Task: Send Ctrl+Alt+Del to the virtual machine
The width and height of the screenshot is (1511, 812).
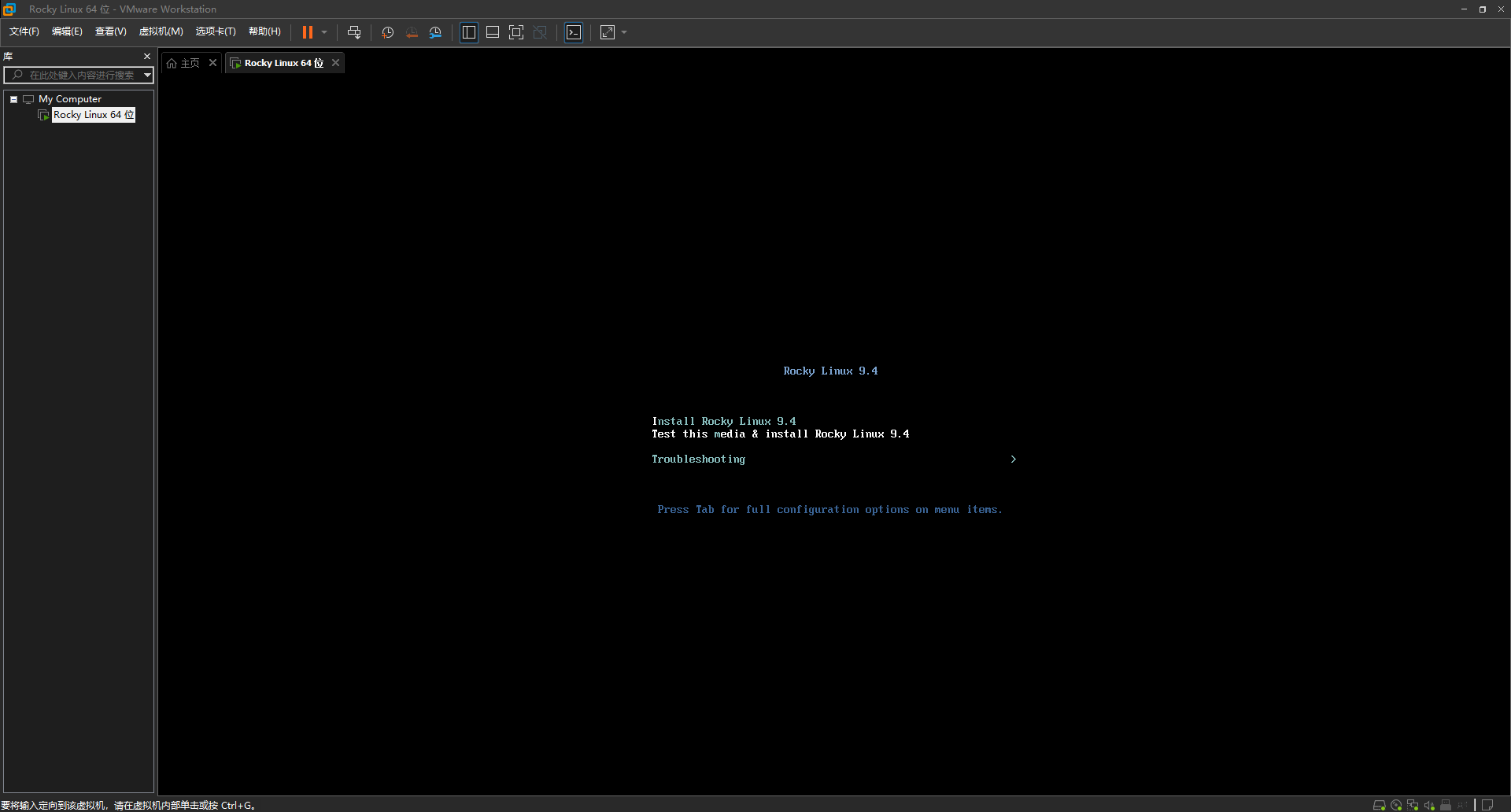Action: tap(354, 32)
